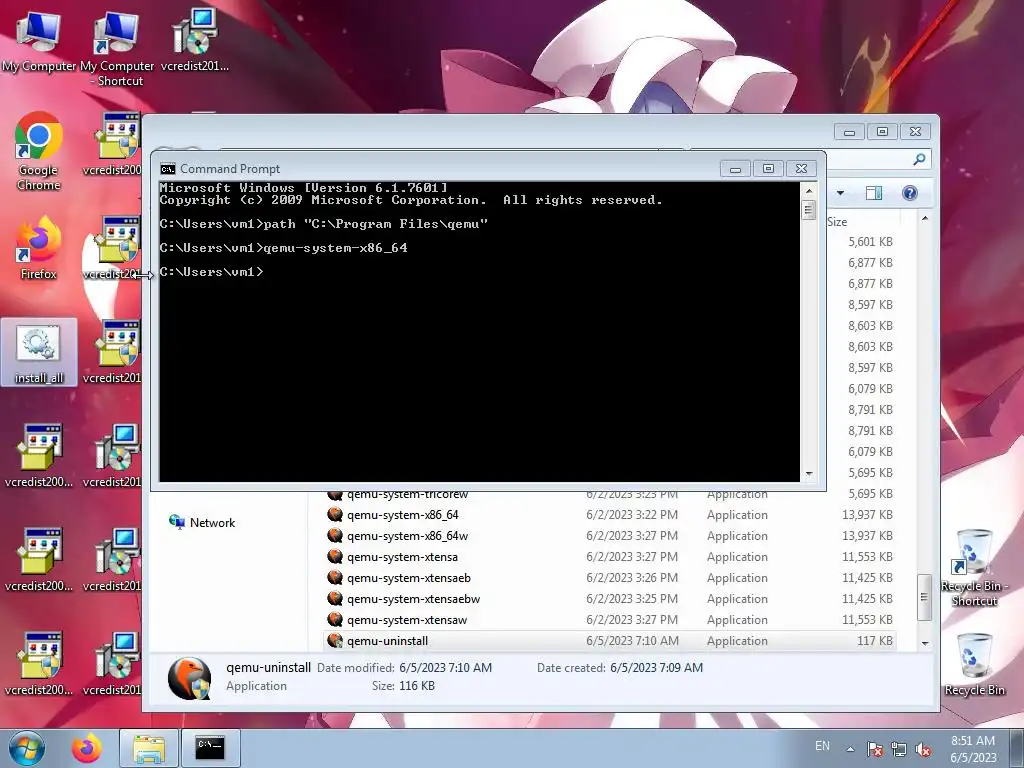Open the Command Prompt system menu icon
The image size is (1024, 768).
[168, 168]
